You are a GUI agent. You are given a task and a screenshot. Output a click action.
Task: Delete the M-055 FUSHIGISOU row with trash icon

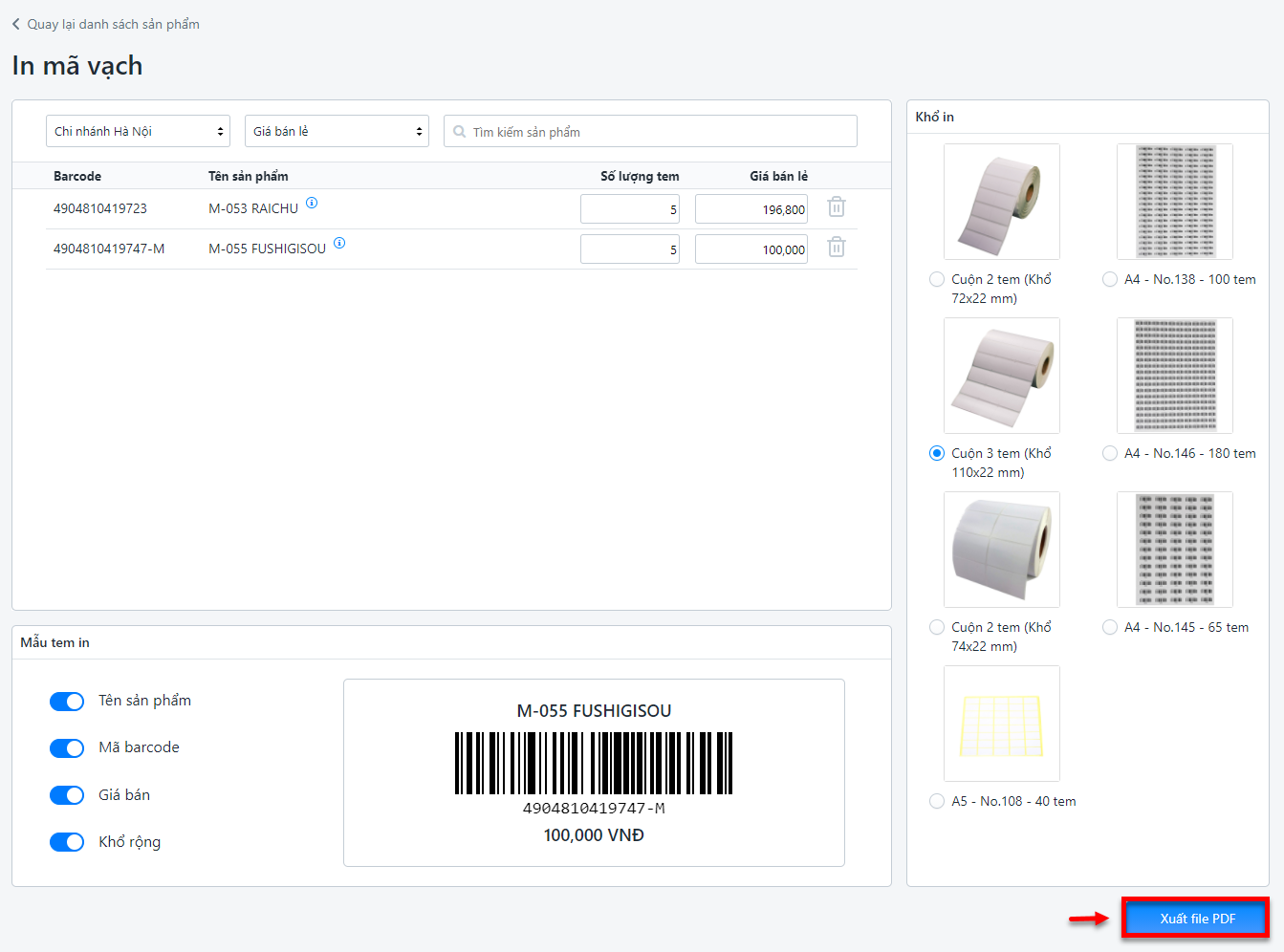(836, 248)
